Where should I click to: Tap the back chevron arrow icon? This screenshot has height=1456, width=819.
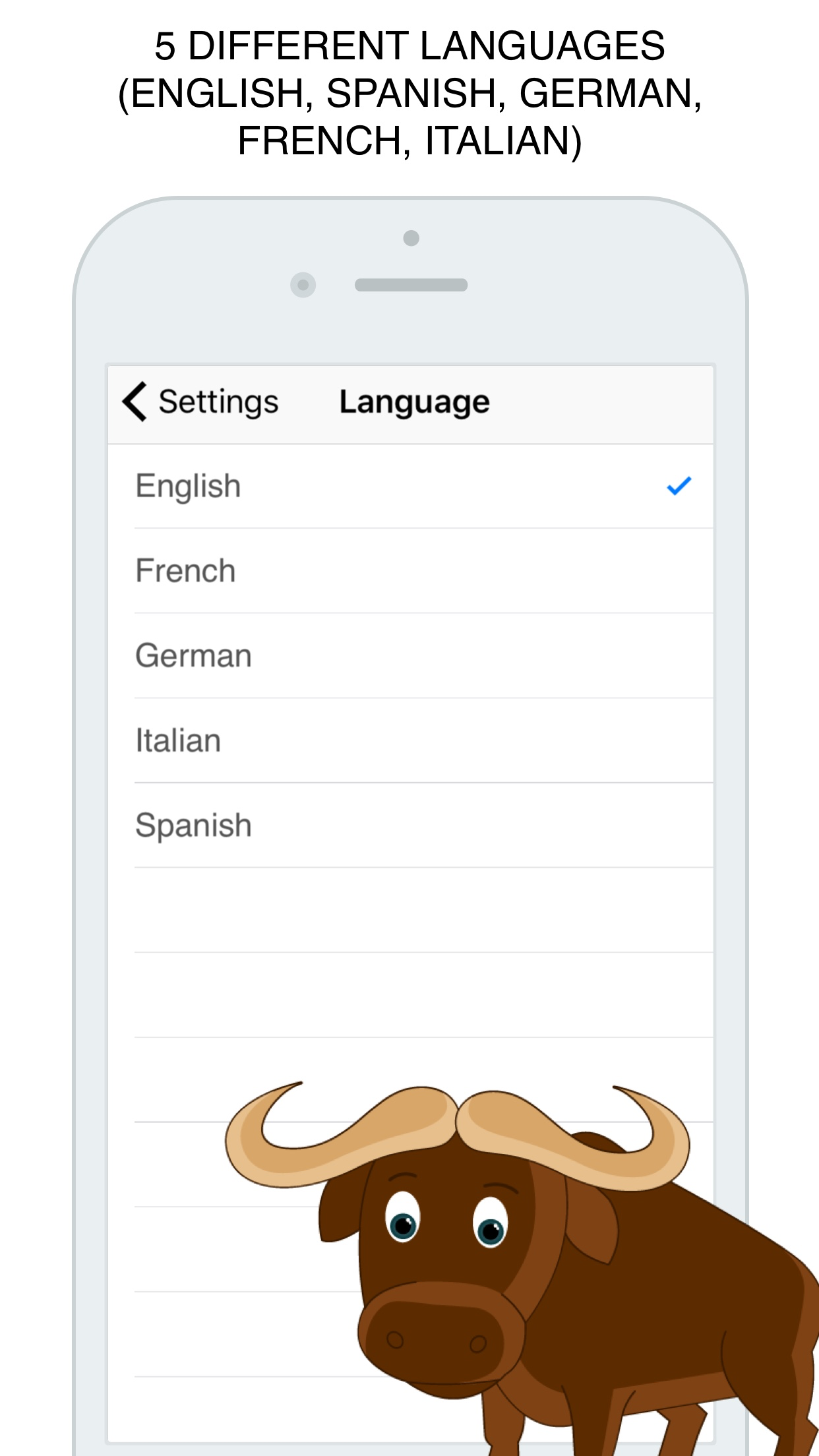pyautogui.click(x=135, y=402)
